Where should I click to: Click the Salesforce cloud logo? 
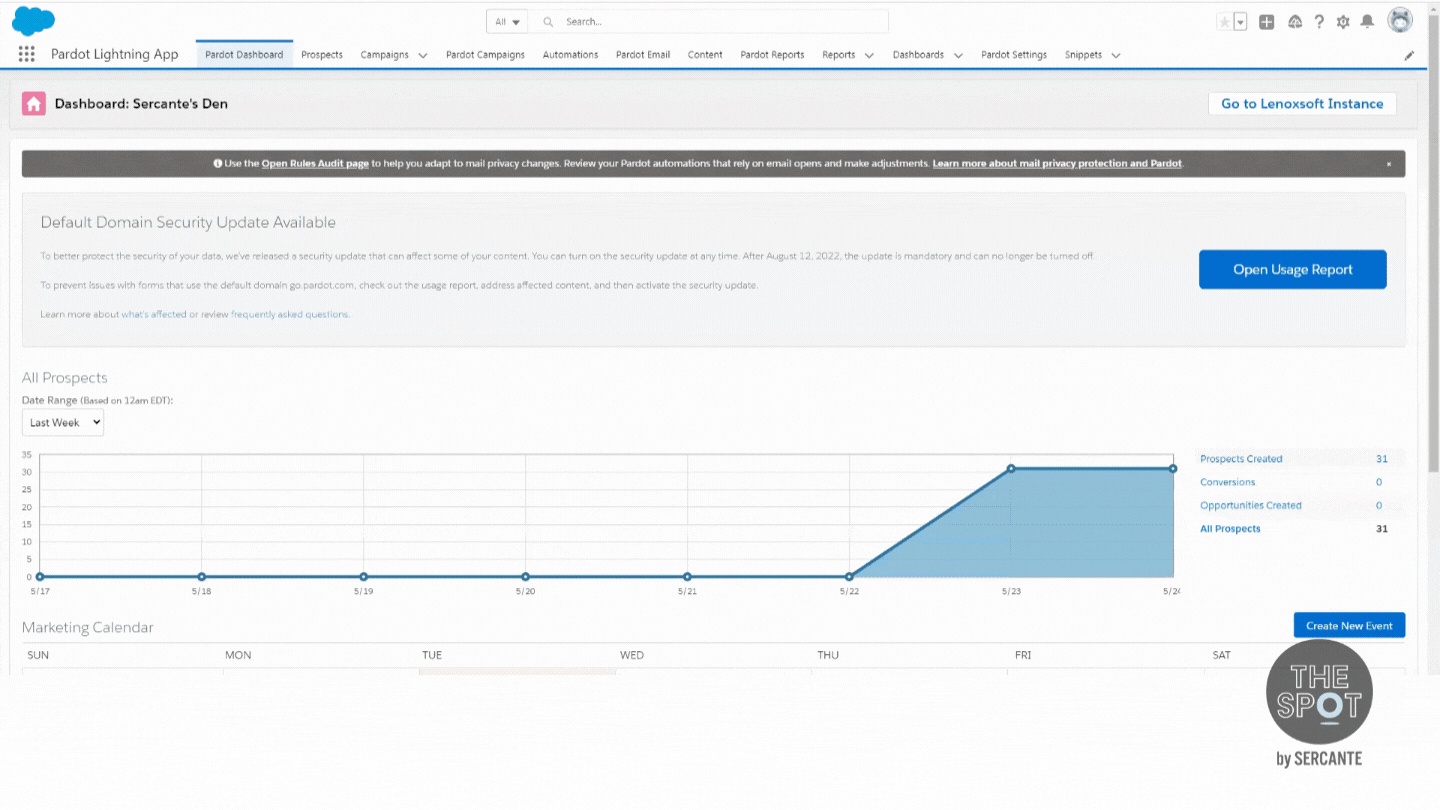pos(33,20)
